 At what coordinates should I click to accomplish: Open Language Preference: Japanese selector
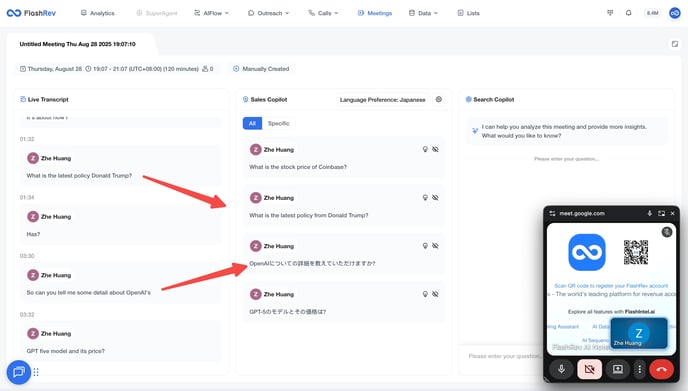(x=383, y=100)
